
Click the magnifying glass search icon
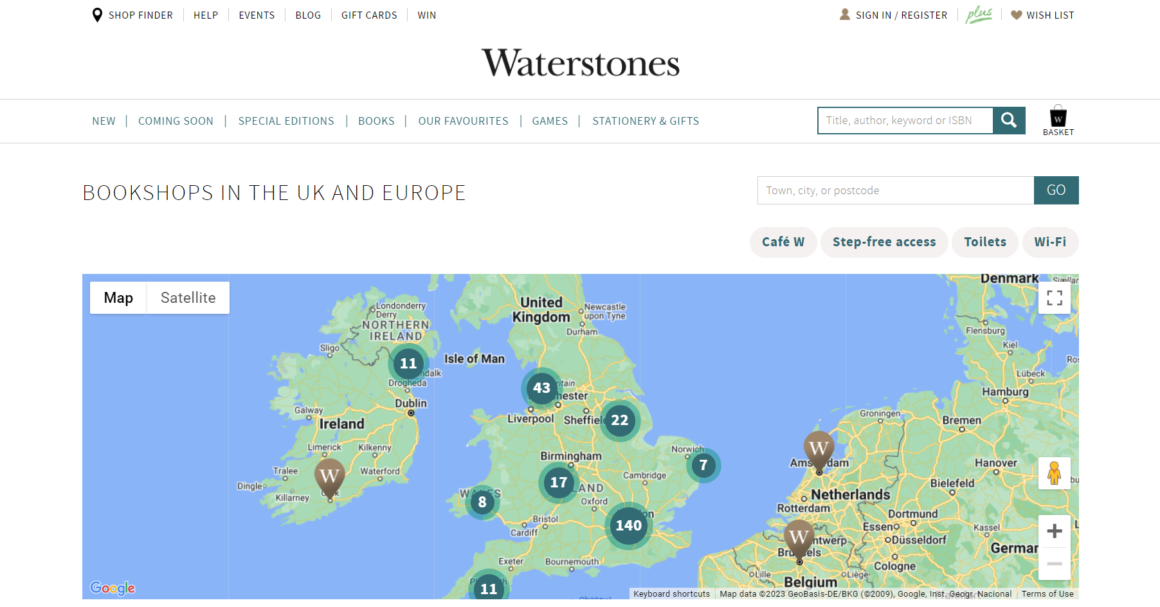click(1009, 120)
